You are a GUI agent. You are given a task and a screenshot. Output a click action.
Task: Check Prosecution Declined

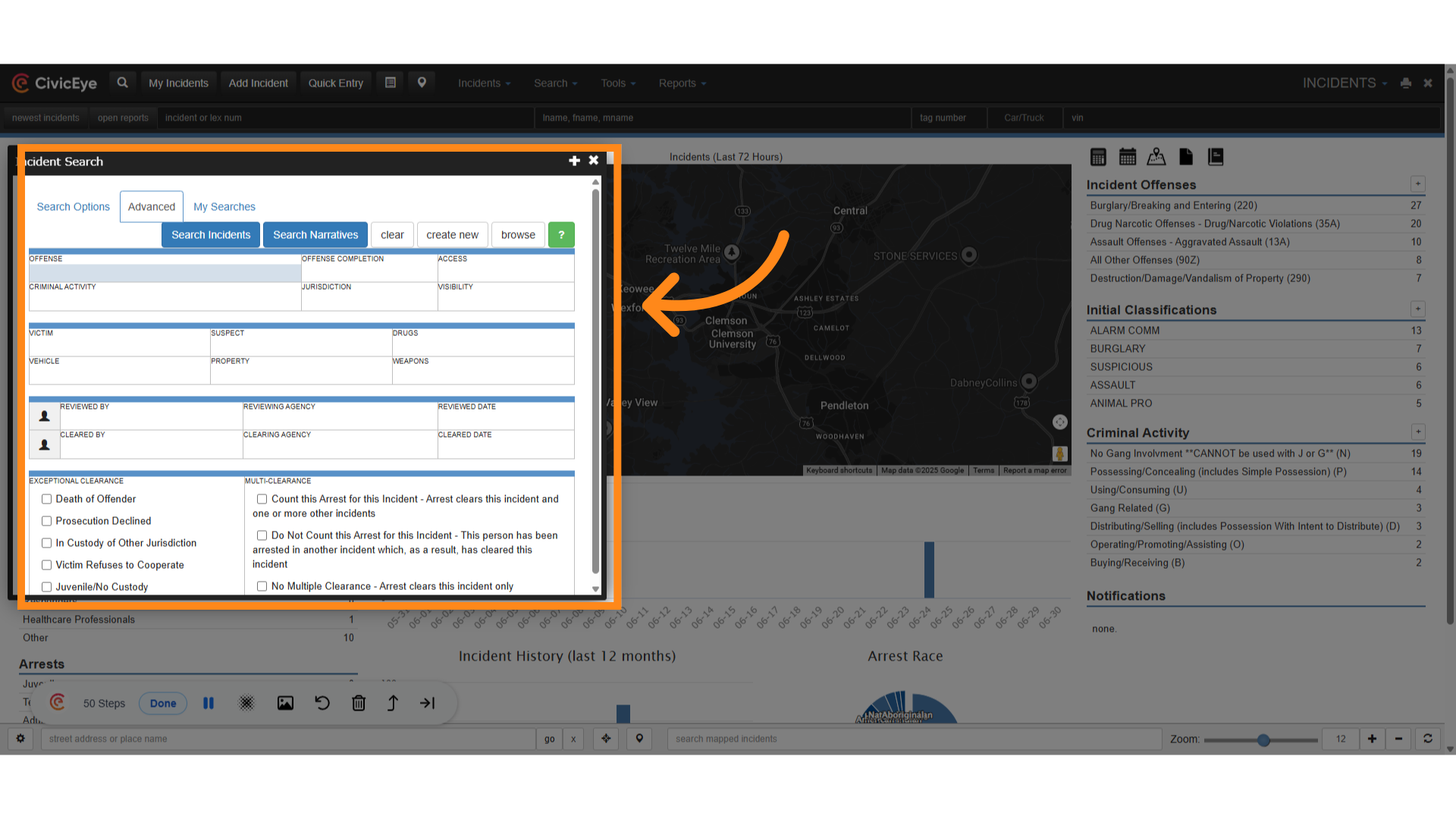tap(46, 521)
